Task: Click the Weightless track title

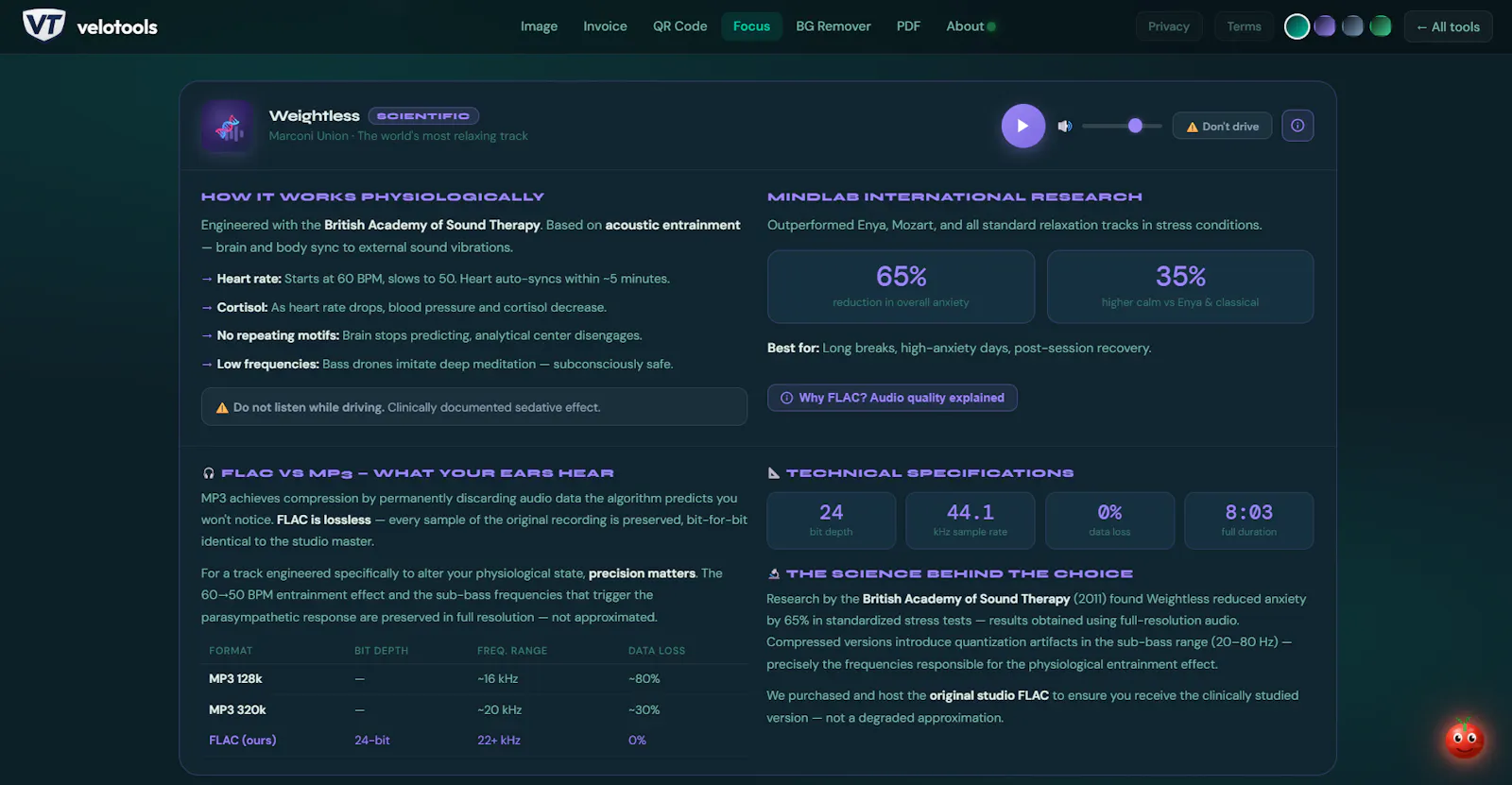Action: click(314, 115)
